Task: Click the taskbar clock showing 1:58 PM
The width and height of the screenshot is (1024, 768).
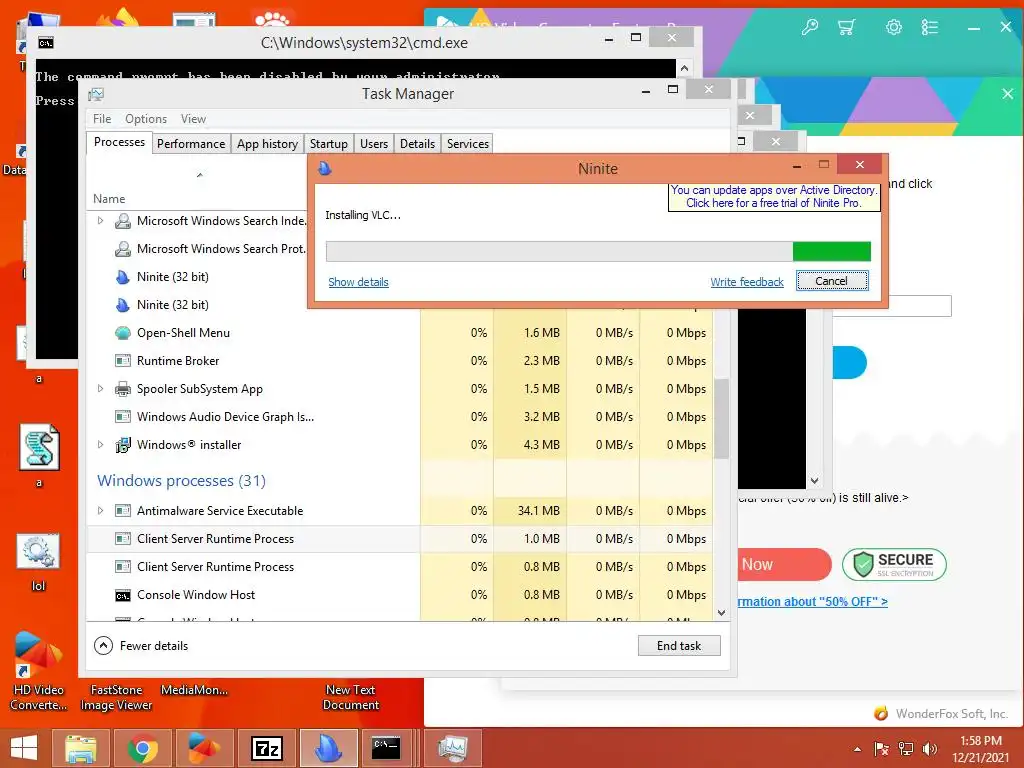Action: 980,748
